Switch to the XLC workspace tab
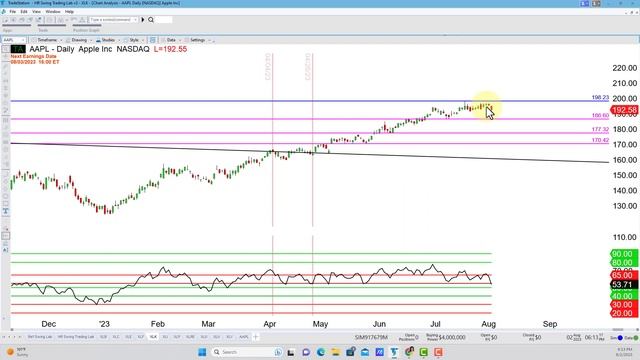 116,337
